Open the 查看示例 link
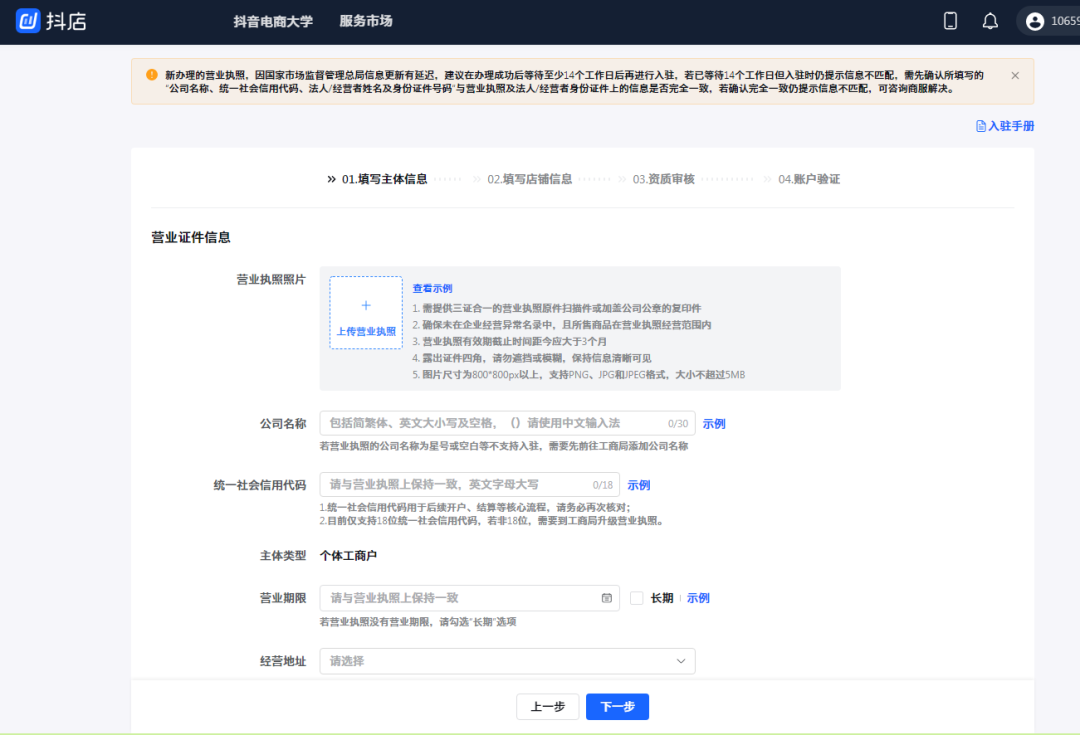Viewport: 1080px width, 735px height. 432,288
